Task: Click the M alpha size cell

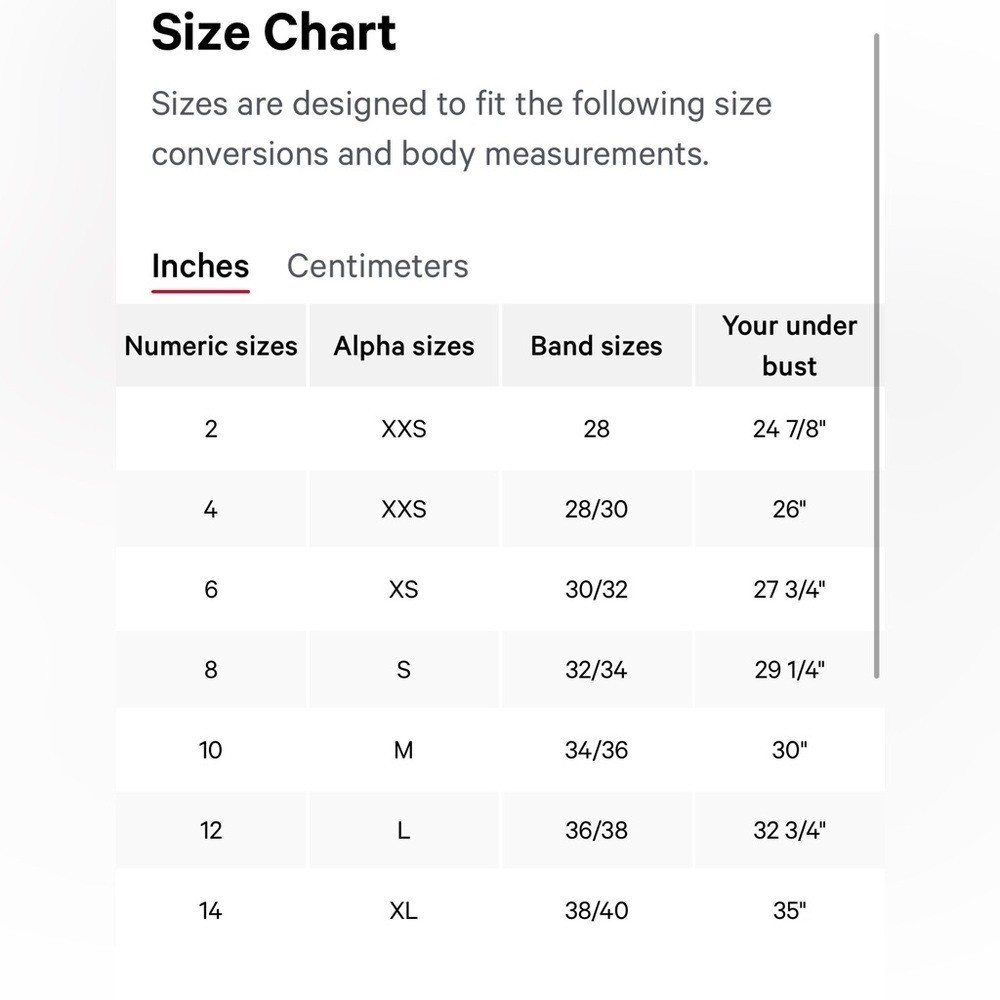Action: coord(404,750)
